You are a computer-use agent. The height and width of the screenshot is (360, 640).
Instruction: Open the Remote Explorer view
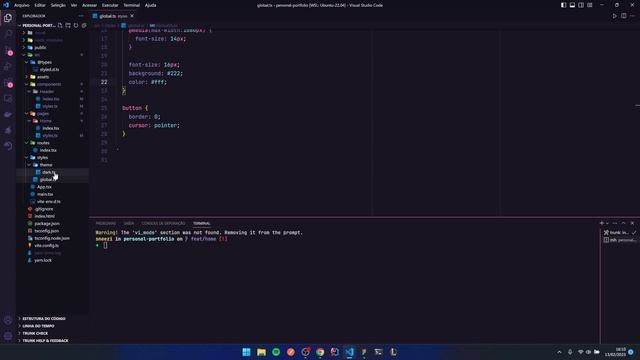tap(8, 99)
